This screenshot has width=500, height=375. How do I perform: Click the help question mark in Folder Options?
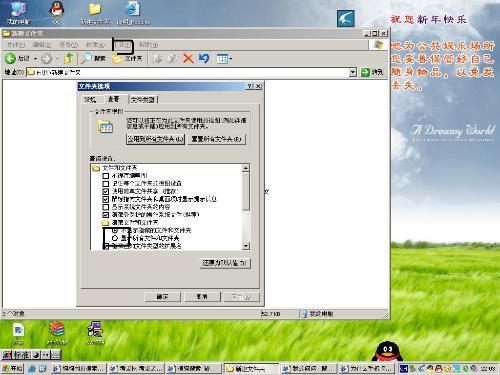[250, 86]
